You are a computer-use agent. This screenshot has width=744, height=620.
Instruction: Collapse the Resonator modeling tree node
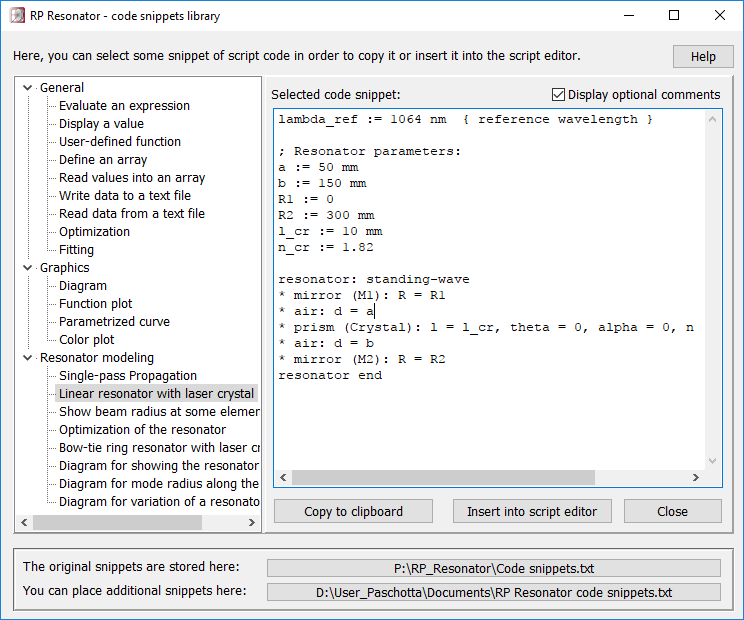pyautogui.click(x=28, y=358)
